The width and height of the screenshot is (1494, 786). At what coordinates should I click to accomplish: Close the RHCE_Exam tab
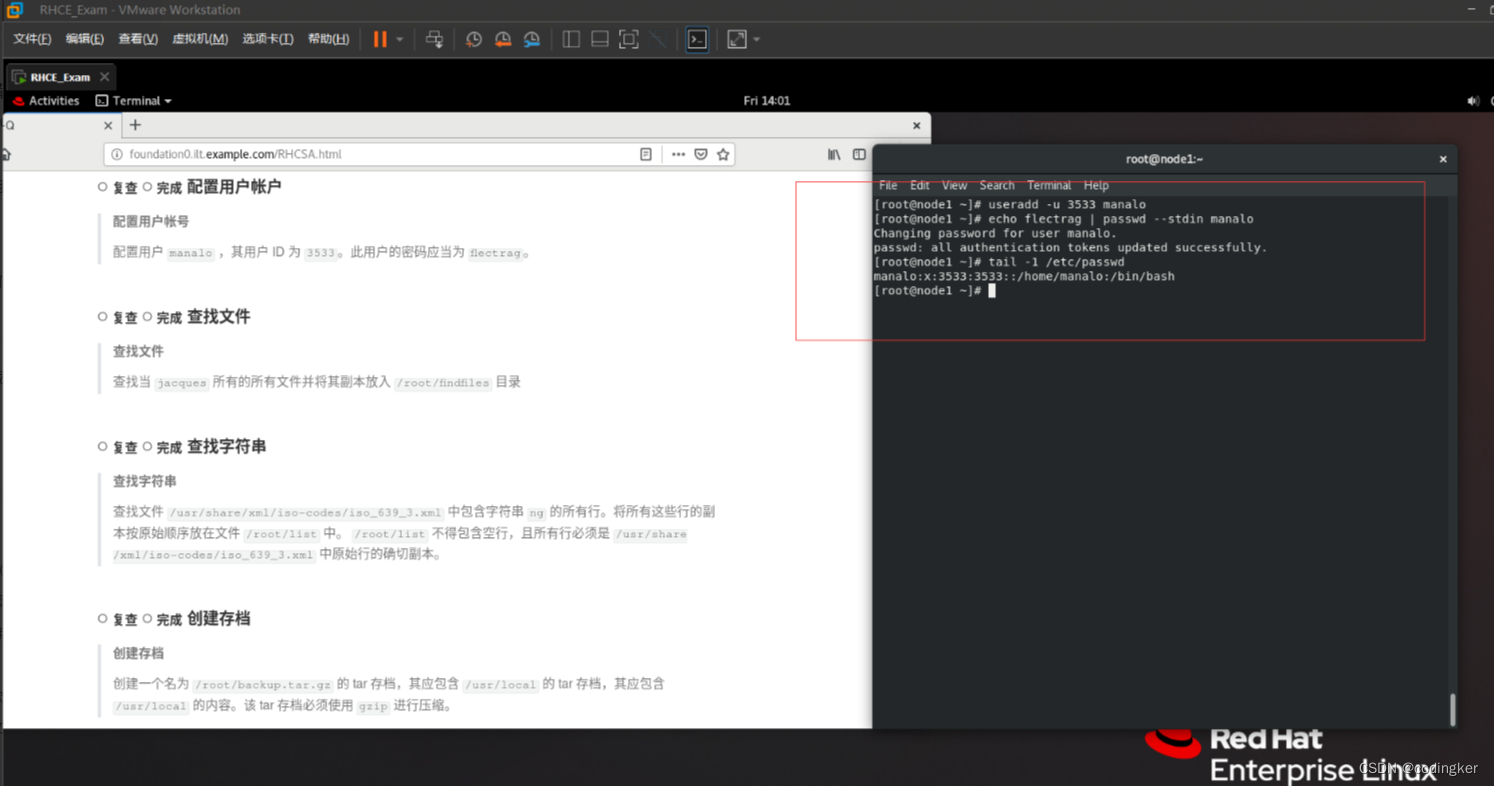click(104, 77)
